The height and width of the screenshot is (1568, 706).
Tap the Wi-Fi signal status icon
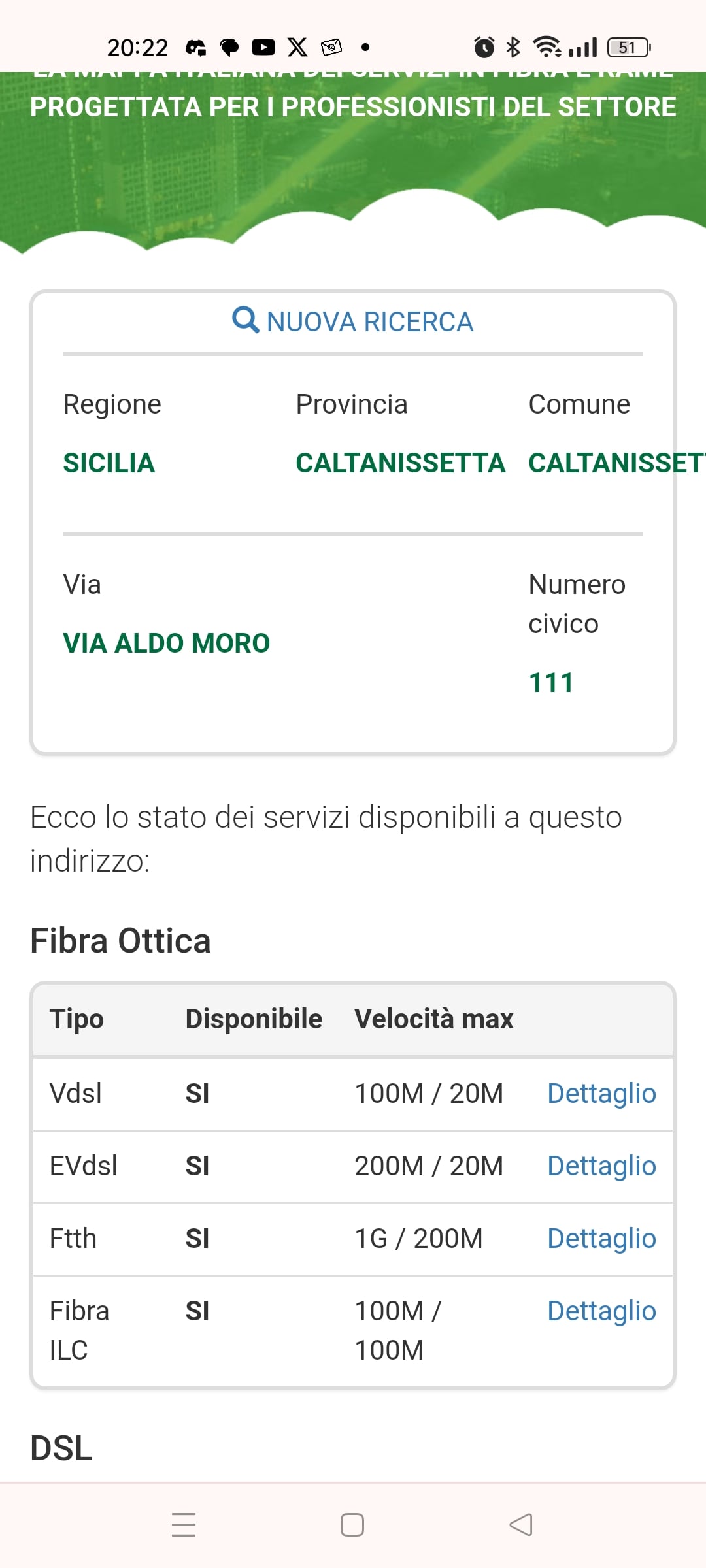click(x=546, y=47)
